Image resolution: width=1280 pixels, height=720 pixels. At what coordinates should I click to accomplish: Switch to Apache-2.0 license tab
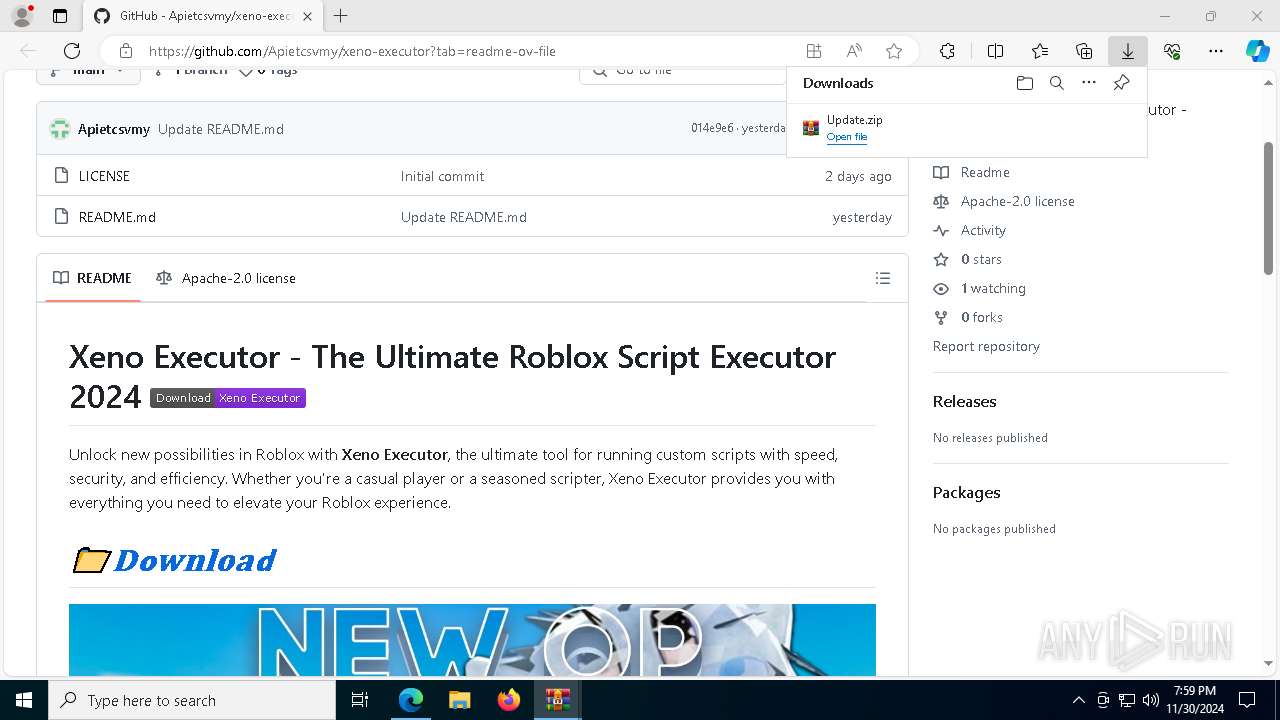[x=226, y=278]
